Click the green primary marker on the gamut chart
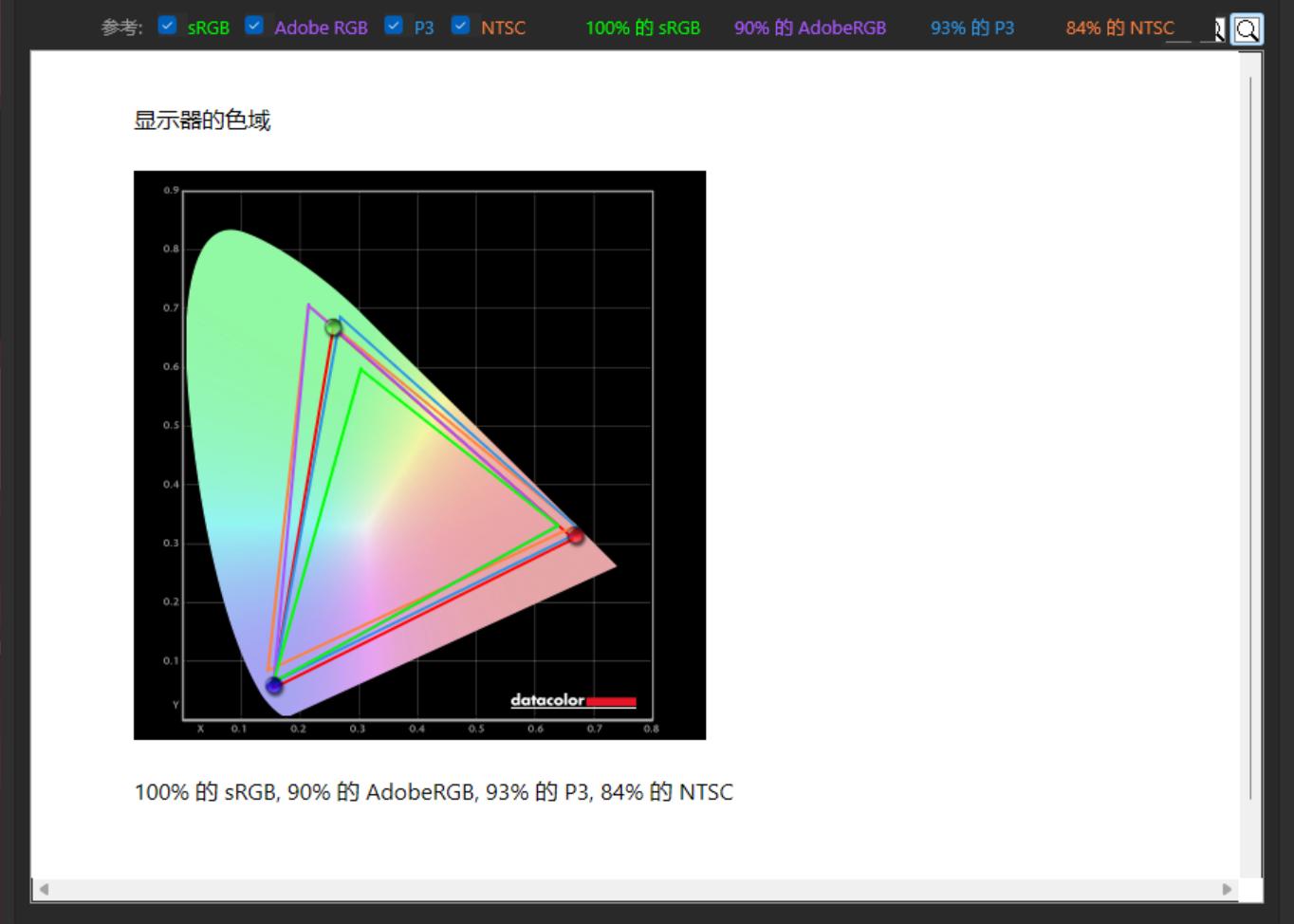The width and height of the screenshot is (1294, 924). pyautogui.click(x=333, y=327)
